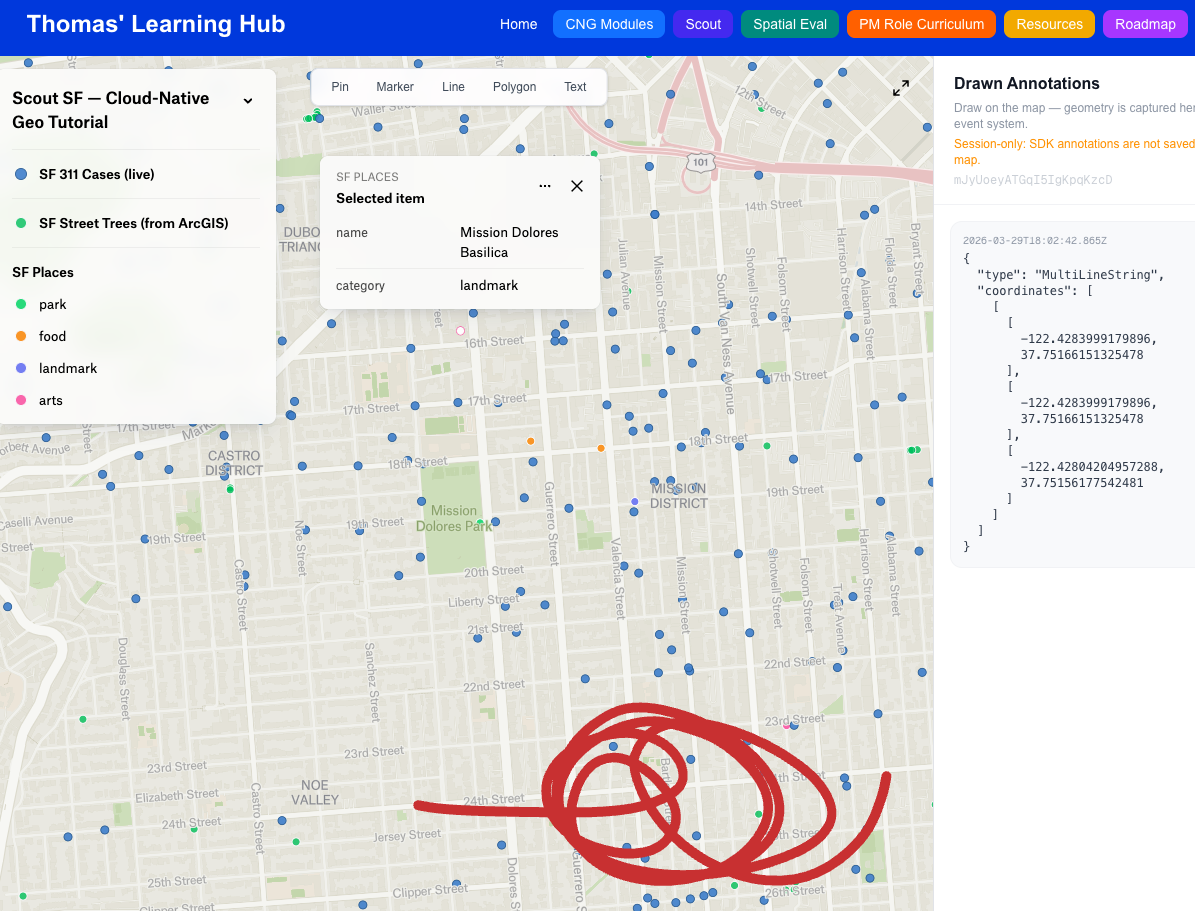Open the Resources page

point(1049,24)
